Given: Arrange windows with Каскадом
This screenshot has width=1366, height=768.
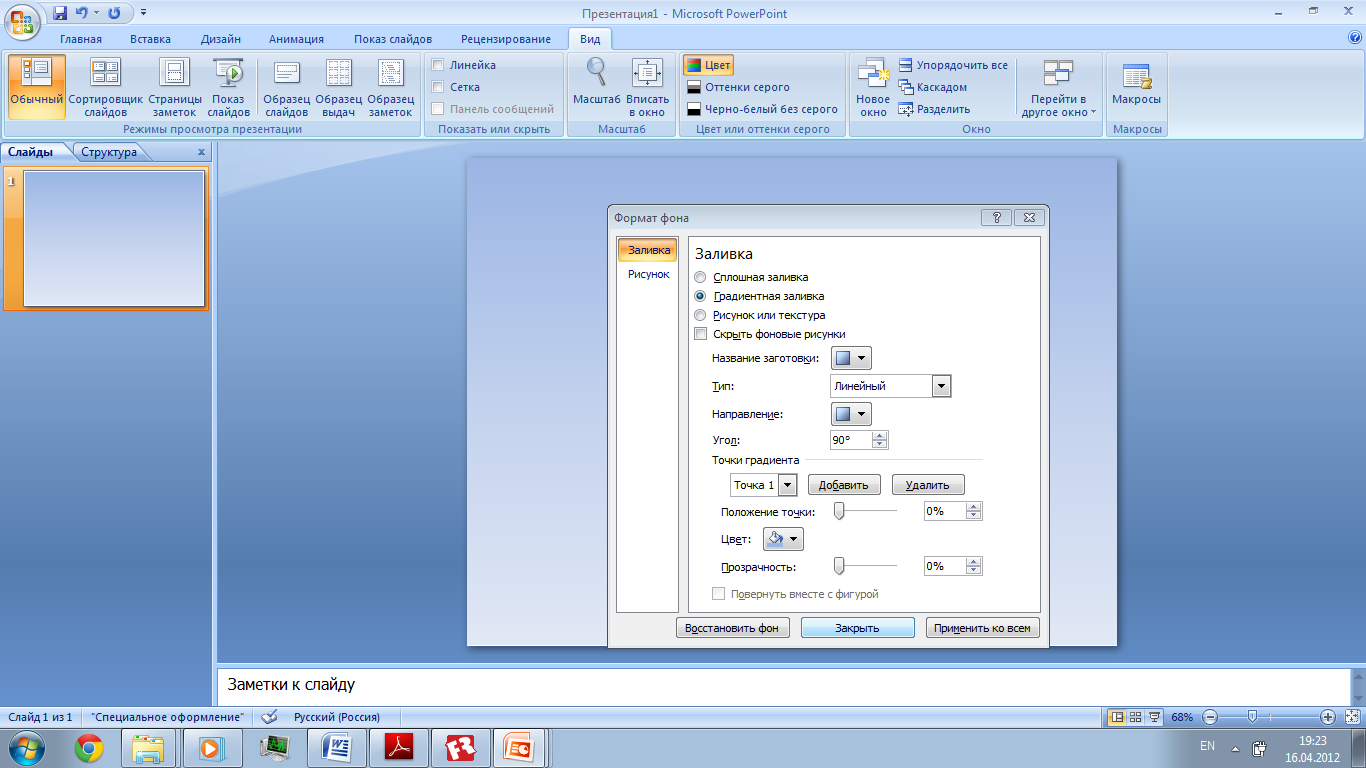Looking at the screenshot, I should click(x=932, y=87).
